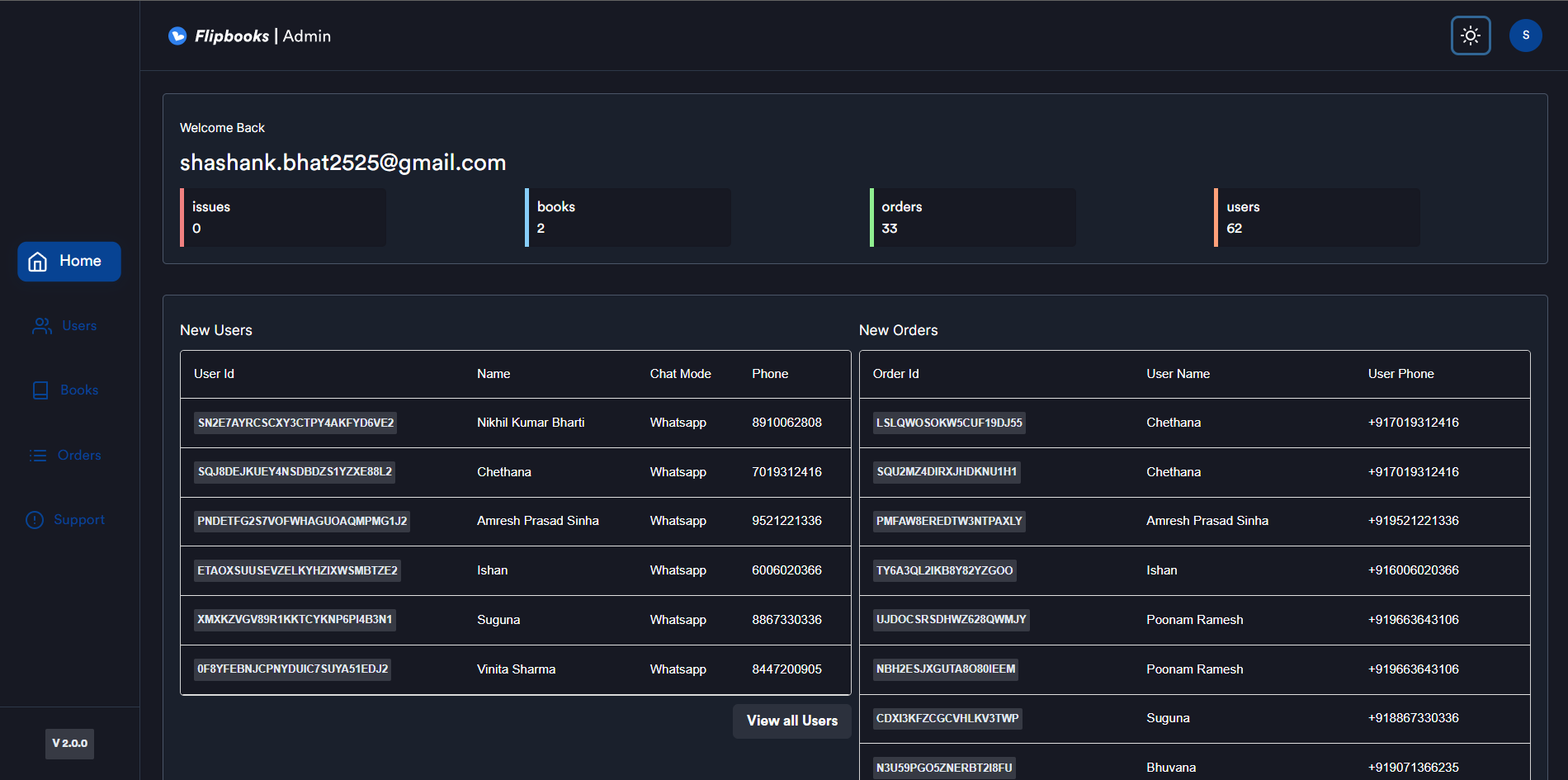Click user ID 0F8YFEBNJCPNYDUIC7SUYA51EDJ2
Viewport: 1568px width, 780px height.
(292, 669)
